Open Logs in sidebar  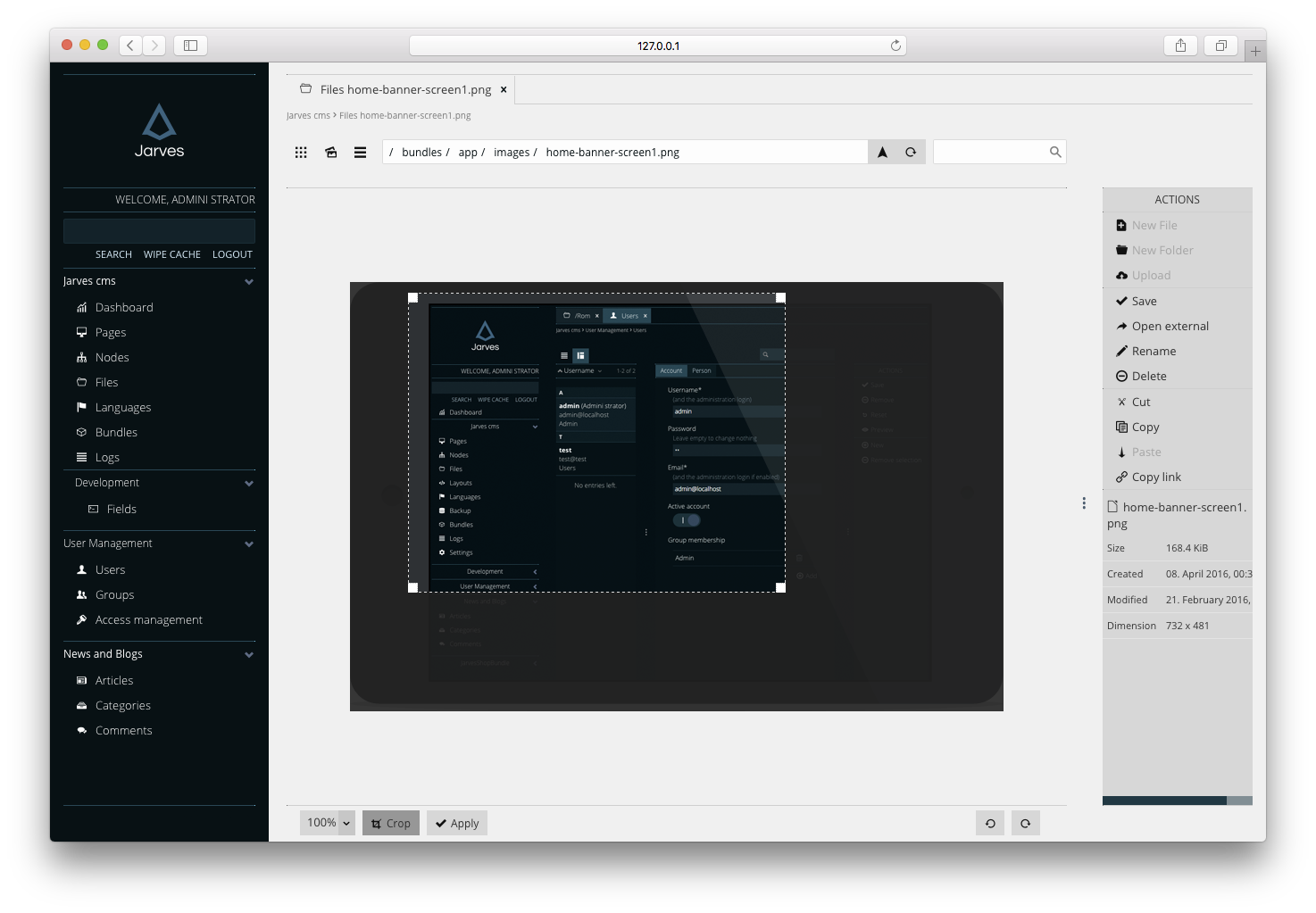point(107,457)
